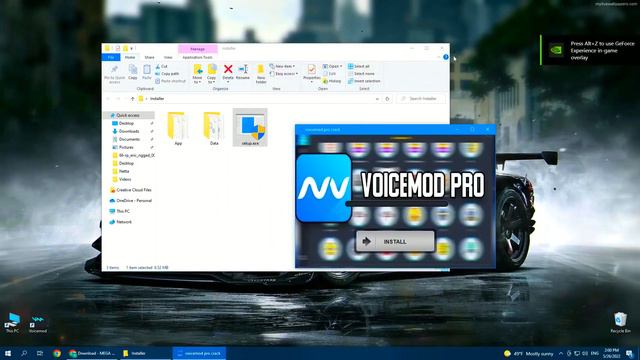Switch to voicemod pro crack taskbar window
Image resolution: width=640 pixels, height=360 pixels.
pyautogui.click(x=199, y=353)
